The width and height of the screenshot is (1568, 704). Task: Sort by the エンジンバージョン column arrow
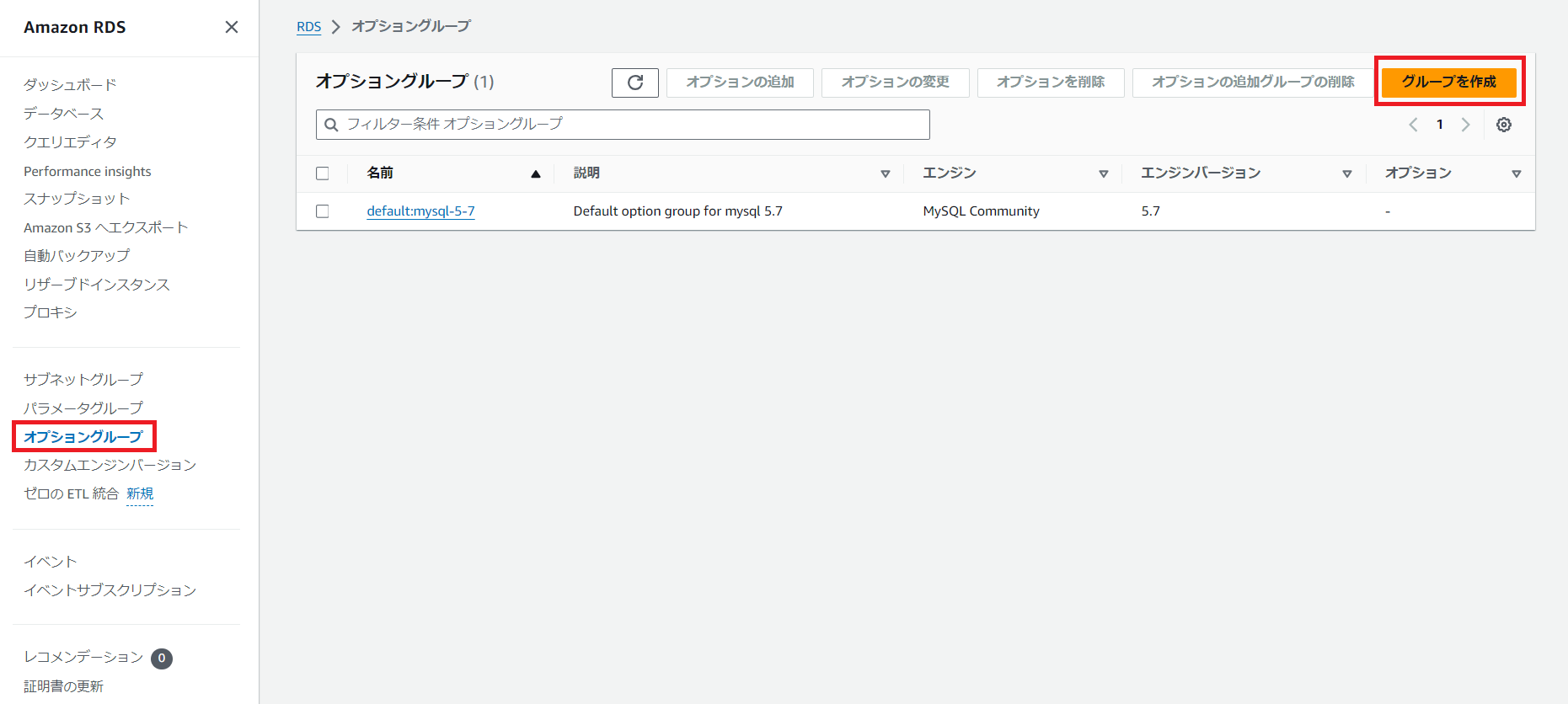click(1346, 173)
